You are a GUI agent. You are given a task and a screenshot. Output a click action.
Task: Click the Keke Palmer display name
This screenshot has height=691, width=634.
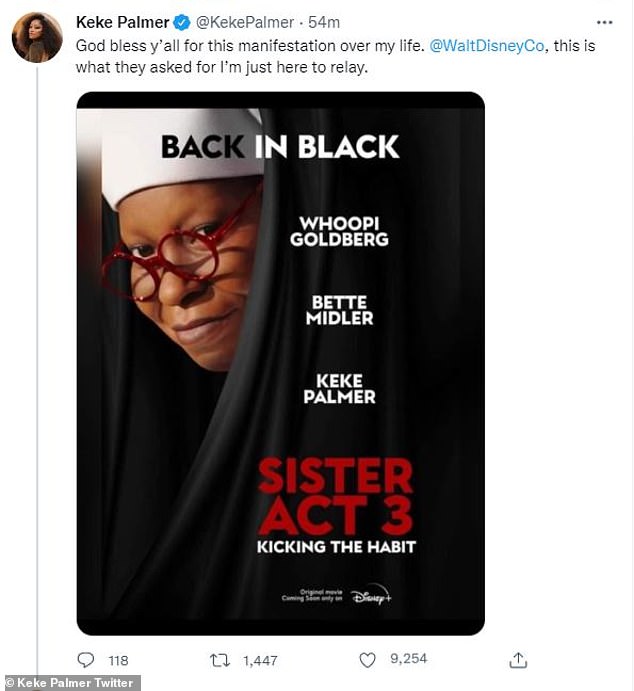point(122,22)
